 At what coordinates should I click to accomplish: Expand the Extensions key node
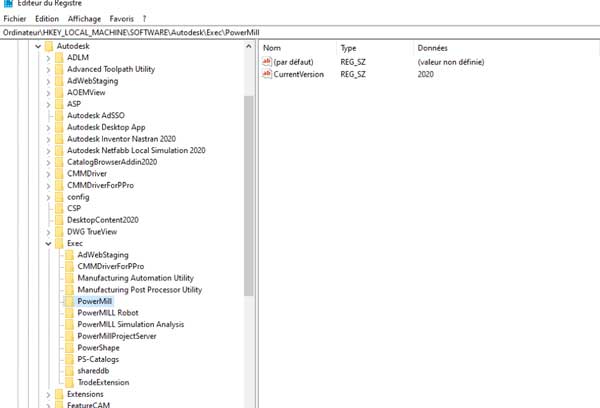click(47, 394)
